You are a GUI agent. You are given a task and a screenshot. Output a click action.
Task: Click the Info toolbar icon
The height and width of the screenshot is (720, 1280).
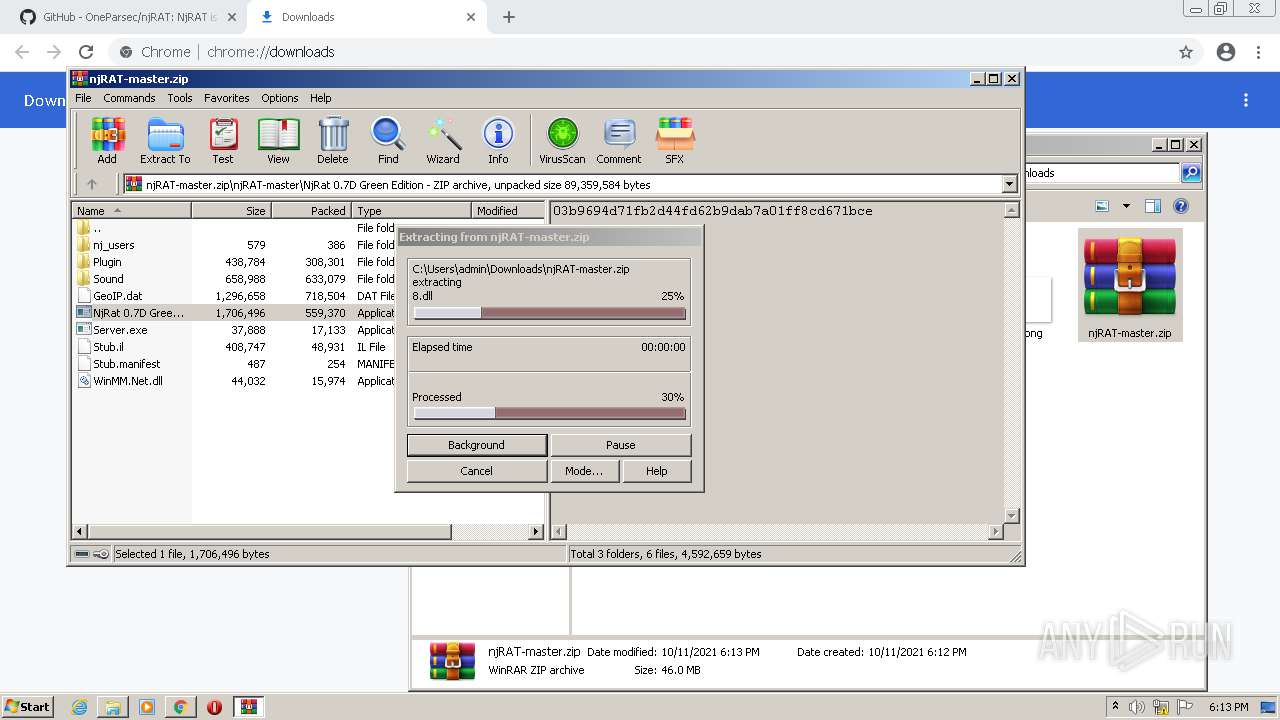coord(498,140)
